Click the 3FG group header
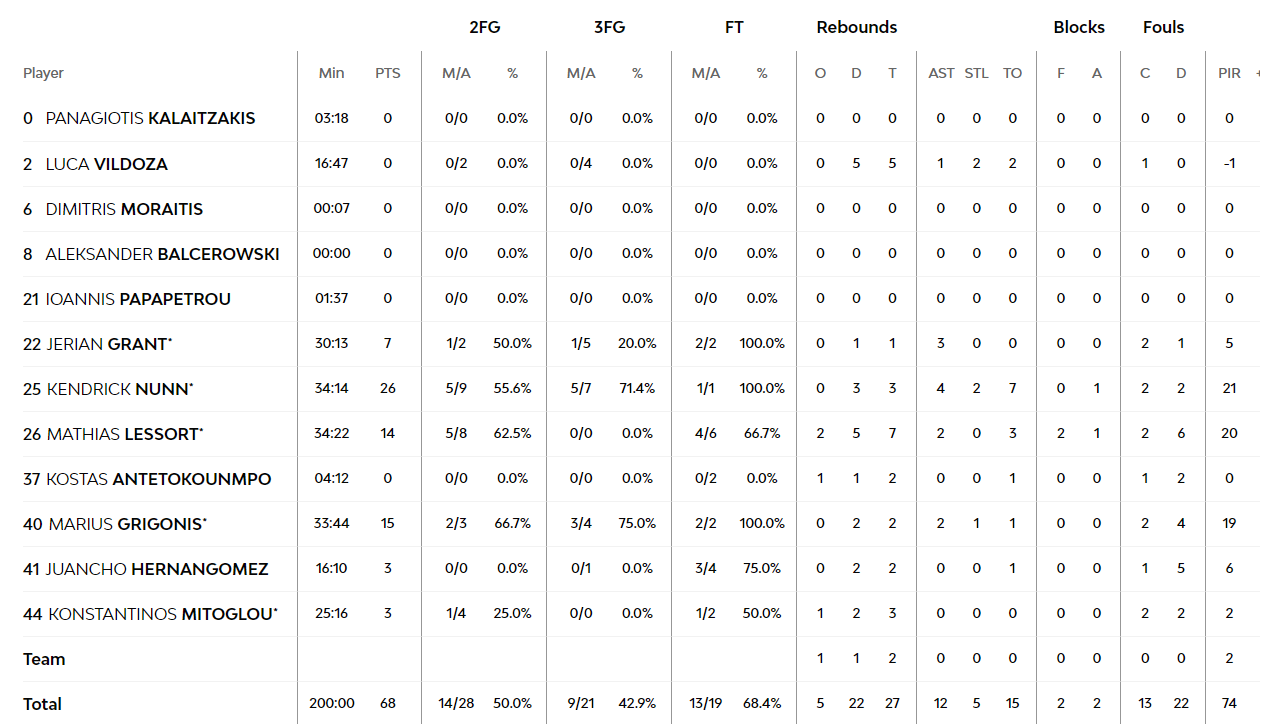The height and width of the screenshot is (724, 1268). (x=609, y=27)
